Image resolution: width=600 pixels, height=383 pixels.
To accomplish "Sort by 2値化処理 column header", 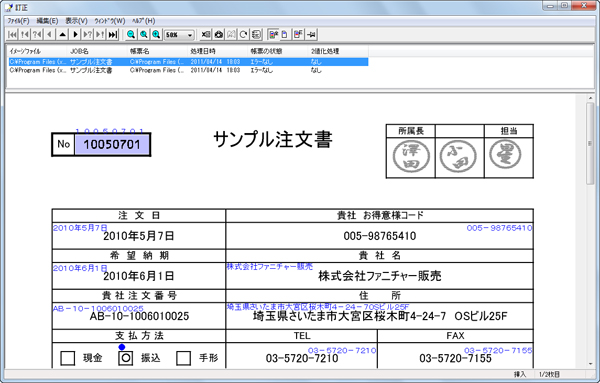I will click(338, 51).
